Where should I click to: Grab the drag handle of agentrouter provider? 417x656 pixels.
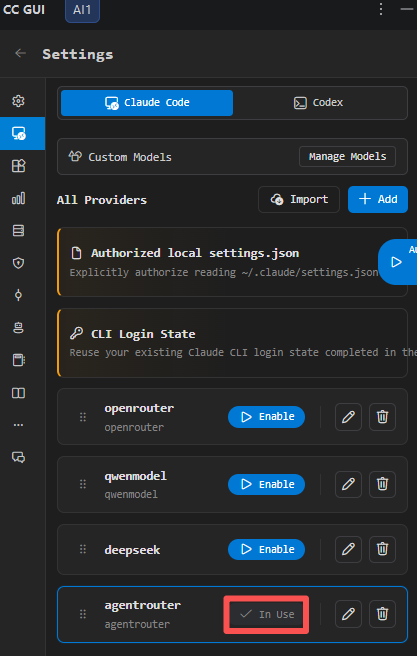[x=83, y=614]
